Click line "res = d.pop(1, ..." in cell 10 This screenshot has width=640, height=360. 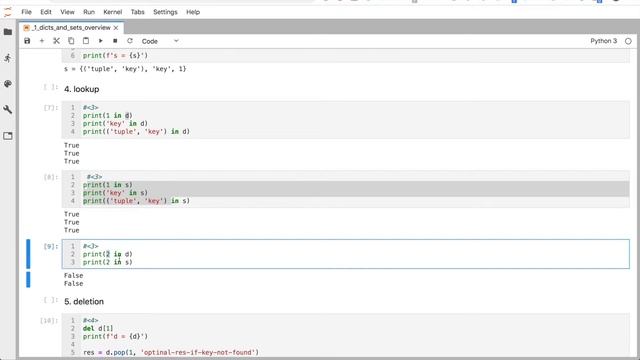point(171,352)
